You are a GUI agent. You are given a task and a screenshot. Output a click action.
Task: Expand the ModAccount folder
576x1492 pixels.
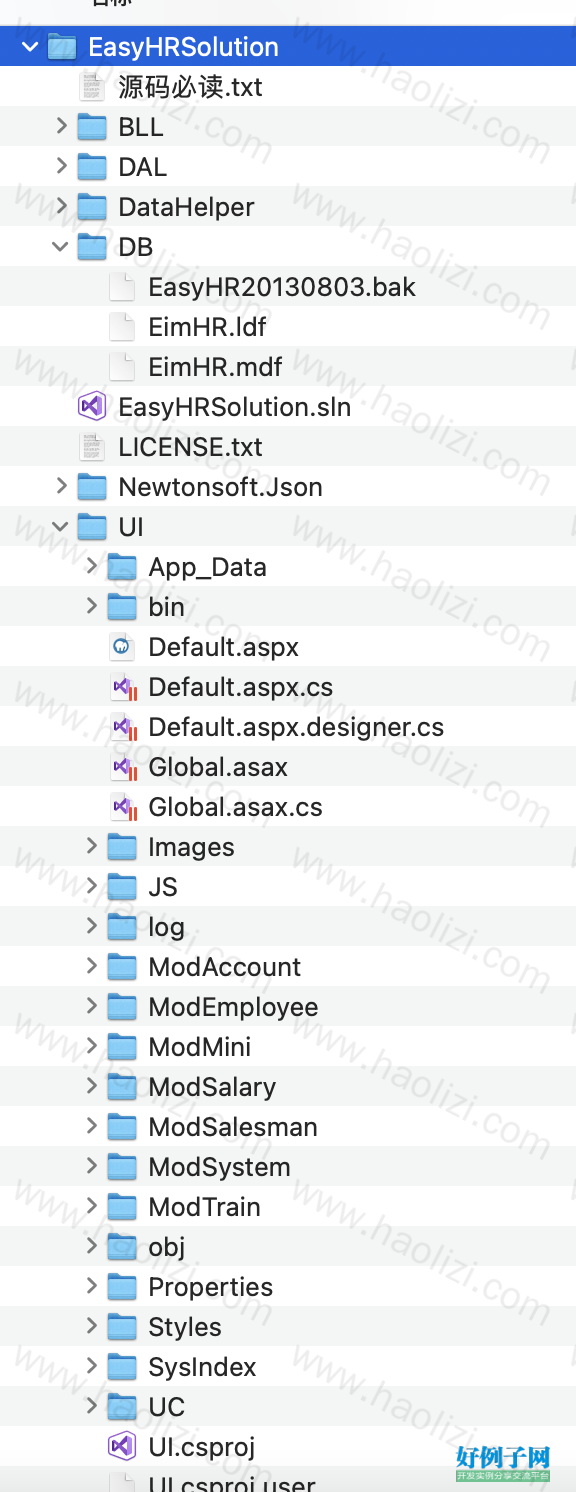tap(91, 967)
